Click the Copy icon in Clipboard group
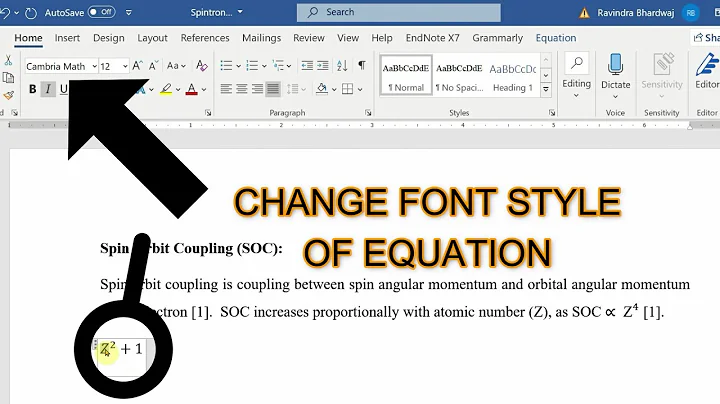Viewport: 720px width, 404px height. click(8, 78)
